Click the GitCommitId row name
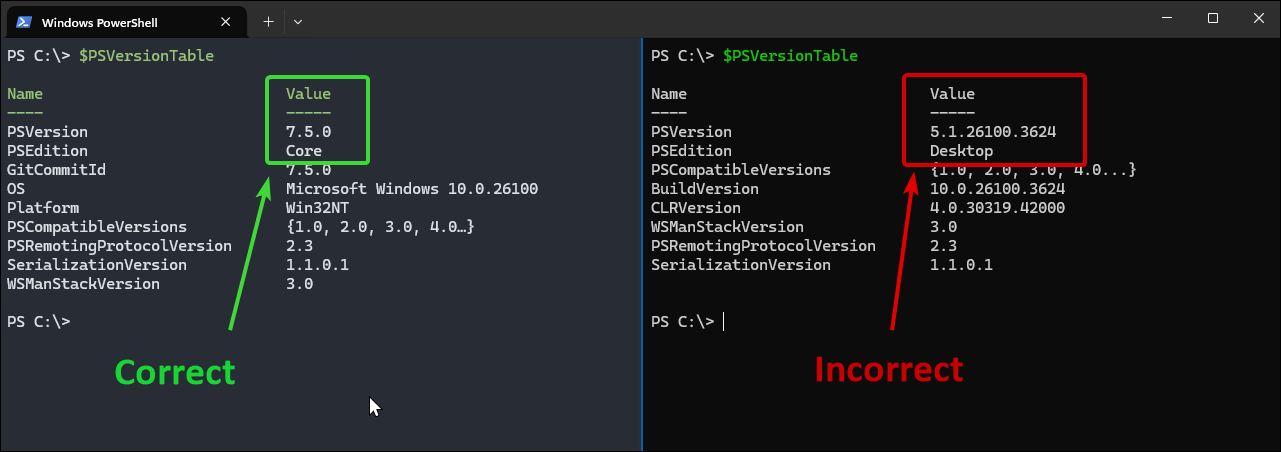 (x=56, y=170)
